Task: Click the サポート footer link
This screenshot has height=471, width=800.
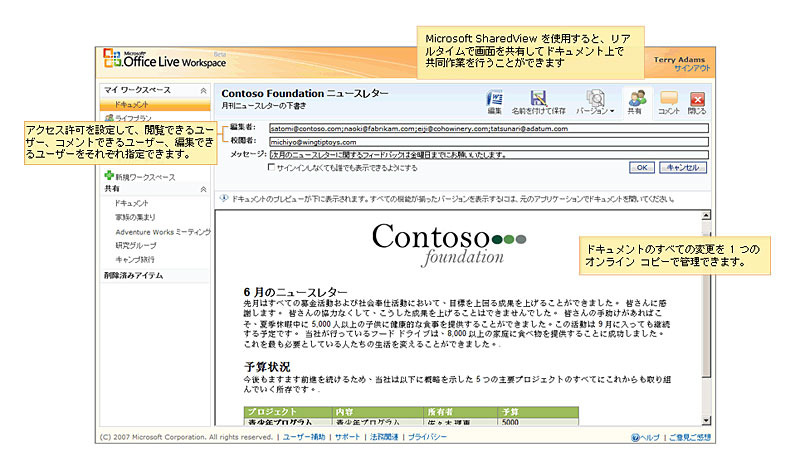Action: coord(347,437)
